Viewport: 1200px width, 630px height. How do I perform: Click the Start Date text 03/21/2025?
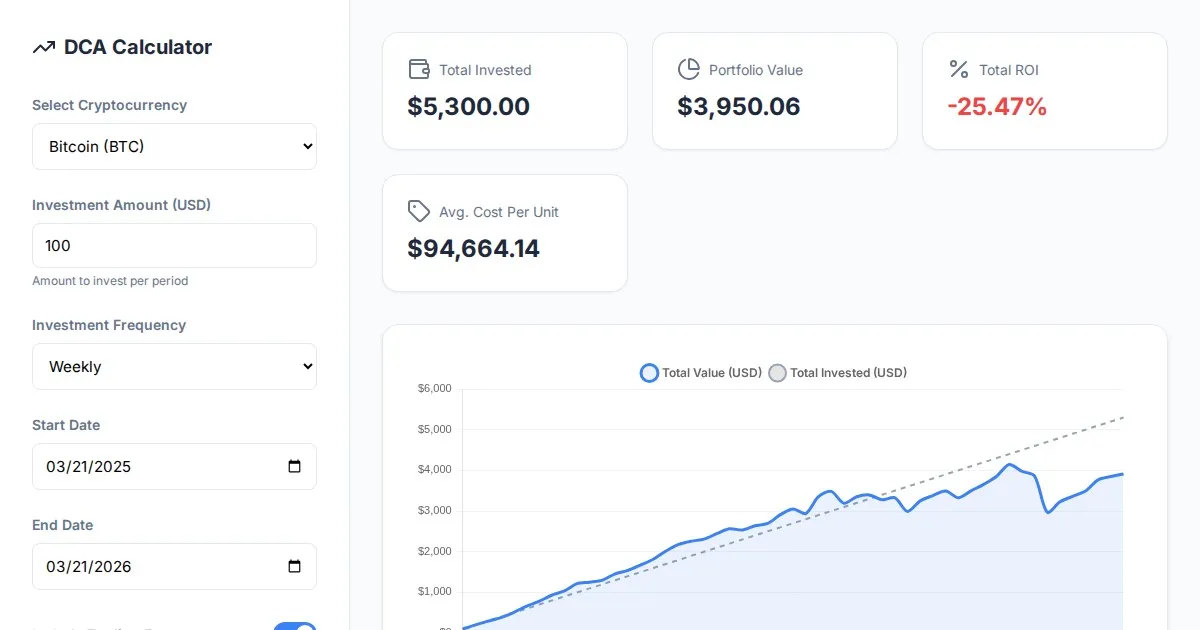pyautogui.click(x=90, y=466)
